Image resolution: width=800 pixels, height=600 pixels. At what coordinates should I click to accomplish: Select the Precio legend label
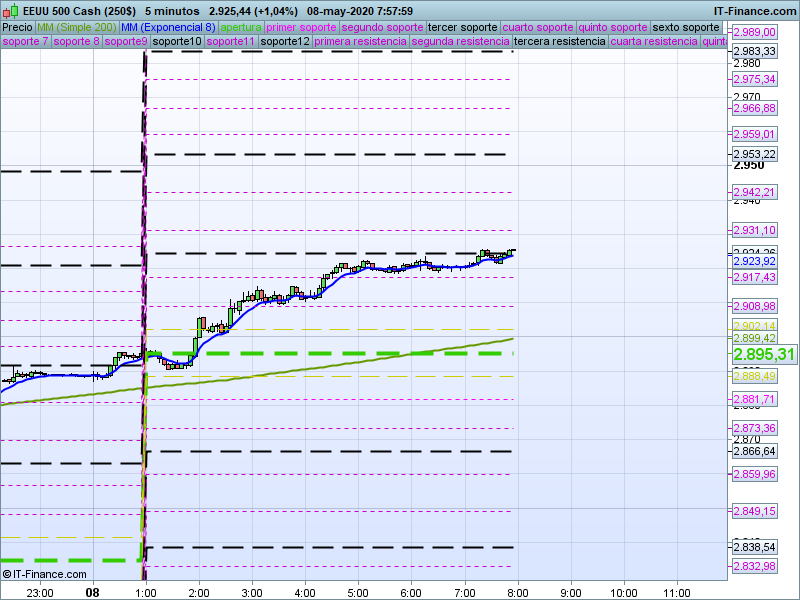tap(17, 27)
